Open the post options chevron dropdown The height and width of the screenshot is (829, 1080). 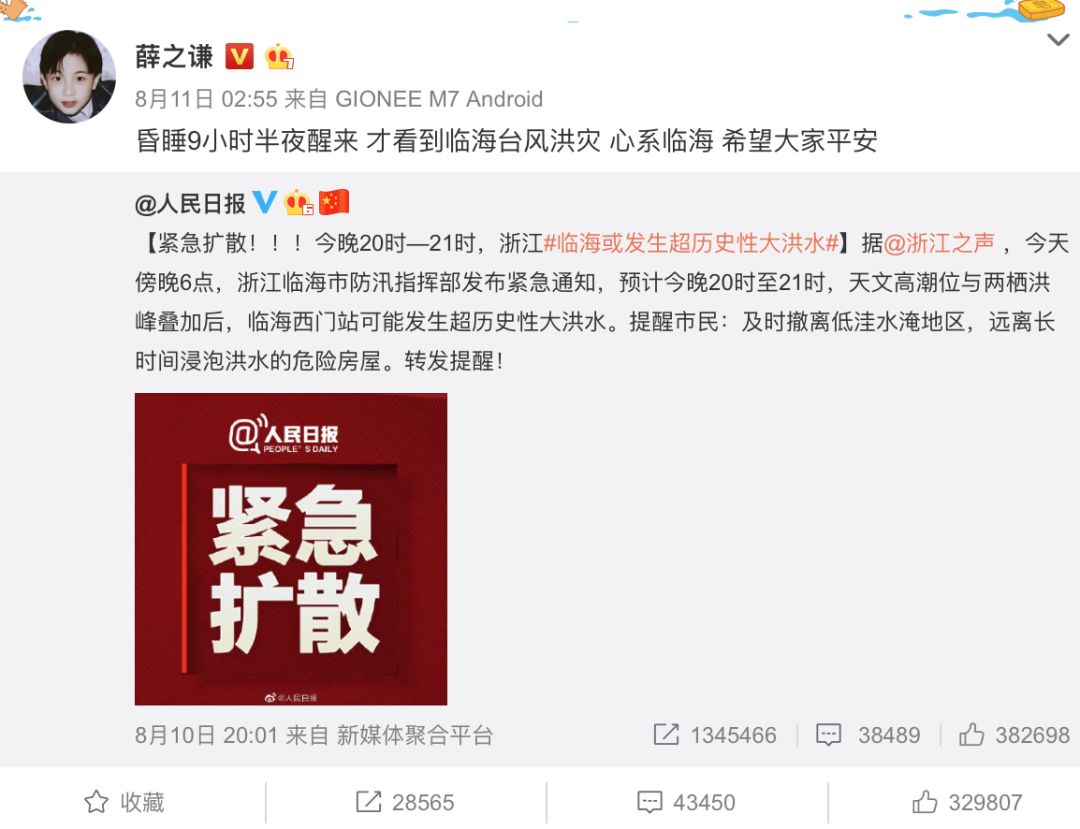point(1057,40)
